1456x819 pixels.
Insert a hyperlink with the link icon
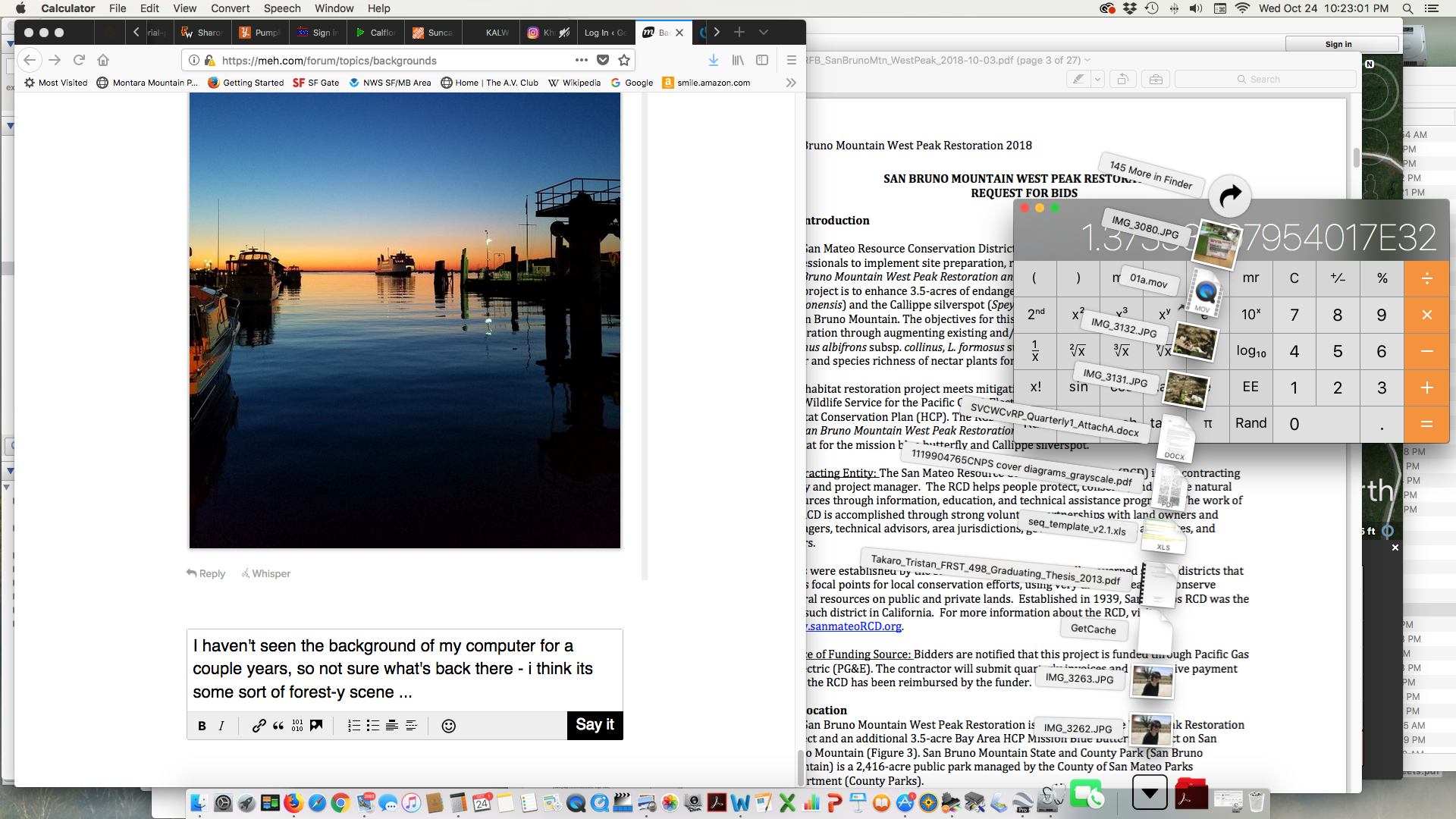(259, 726)
